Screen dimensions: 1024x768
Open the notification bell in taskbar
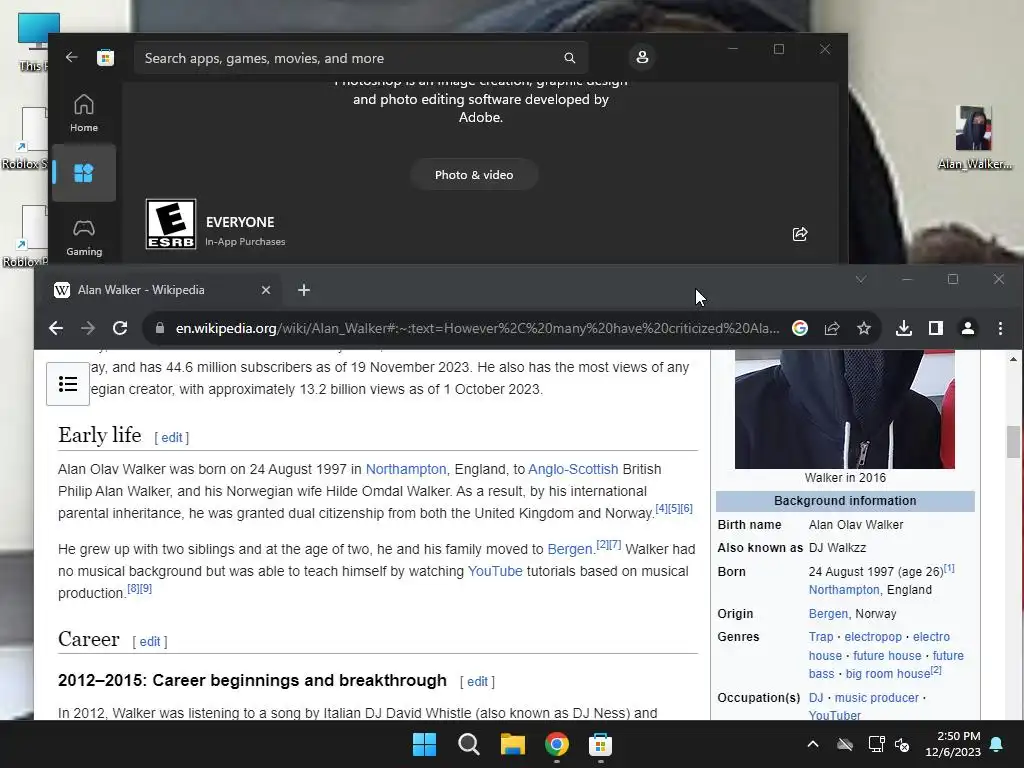coord(997,744)
